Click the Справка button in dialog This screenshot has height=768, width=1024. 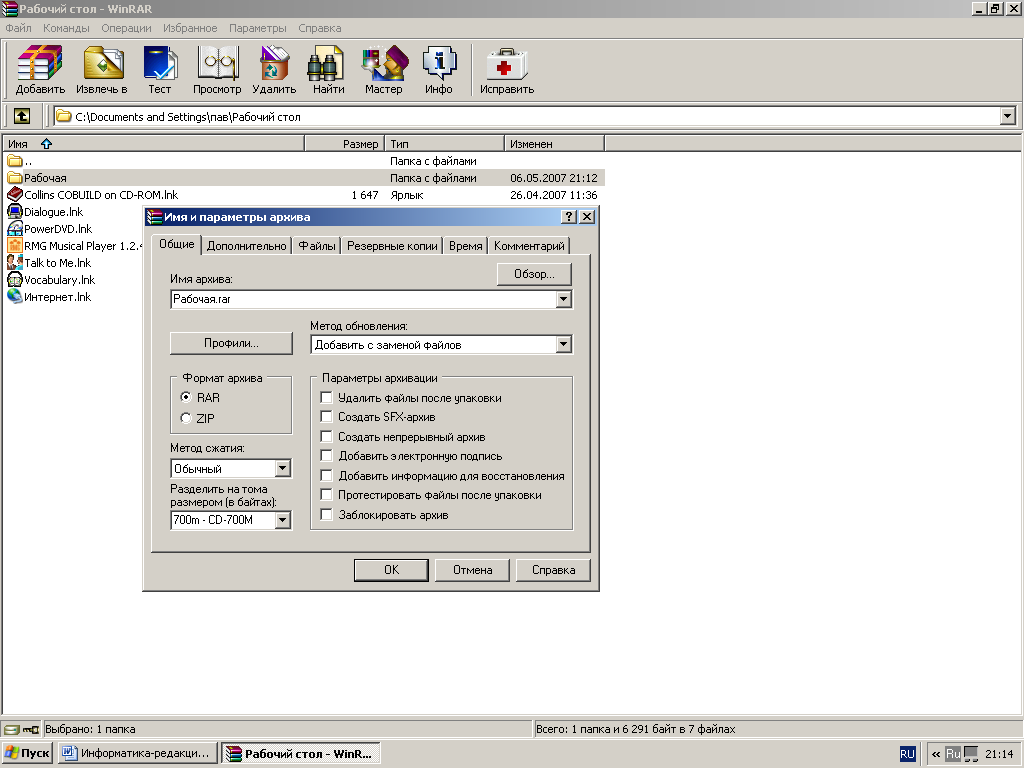(x=553, y=569)
